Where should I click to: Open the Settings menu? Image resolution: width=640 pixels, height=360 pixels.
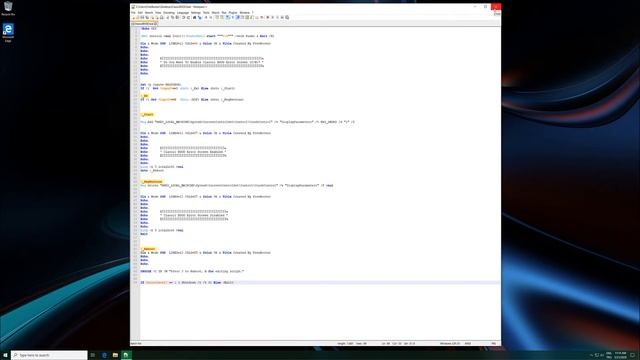pyautogui.click(x=196, y=13)
